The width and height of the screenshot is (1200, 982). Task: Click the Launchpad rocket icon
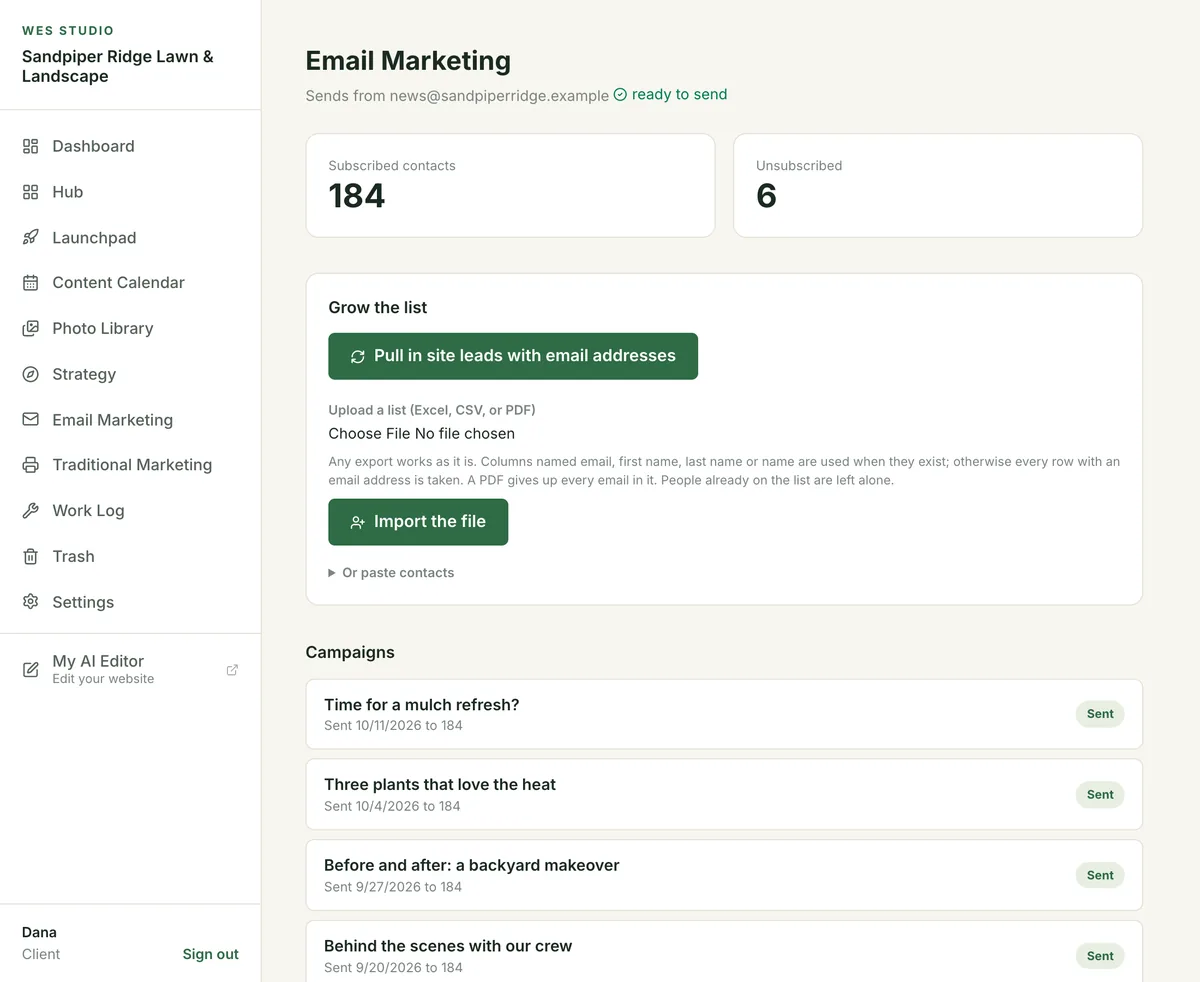point(31,238)
